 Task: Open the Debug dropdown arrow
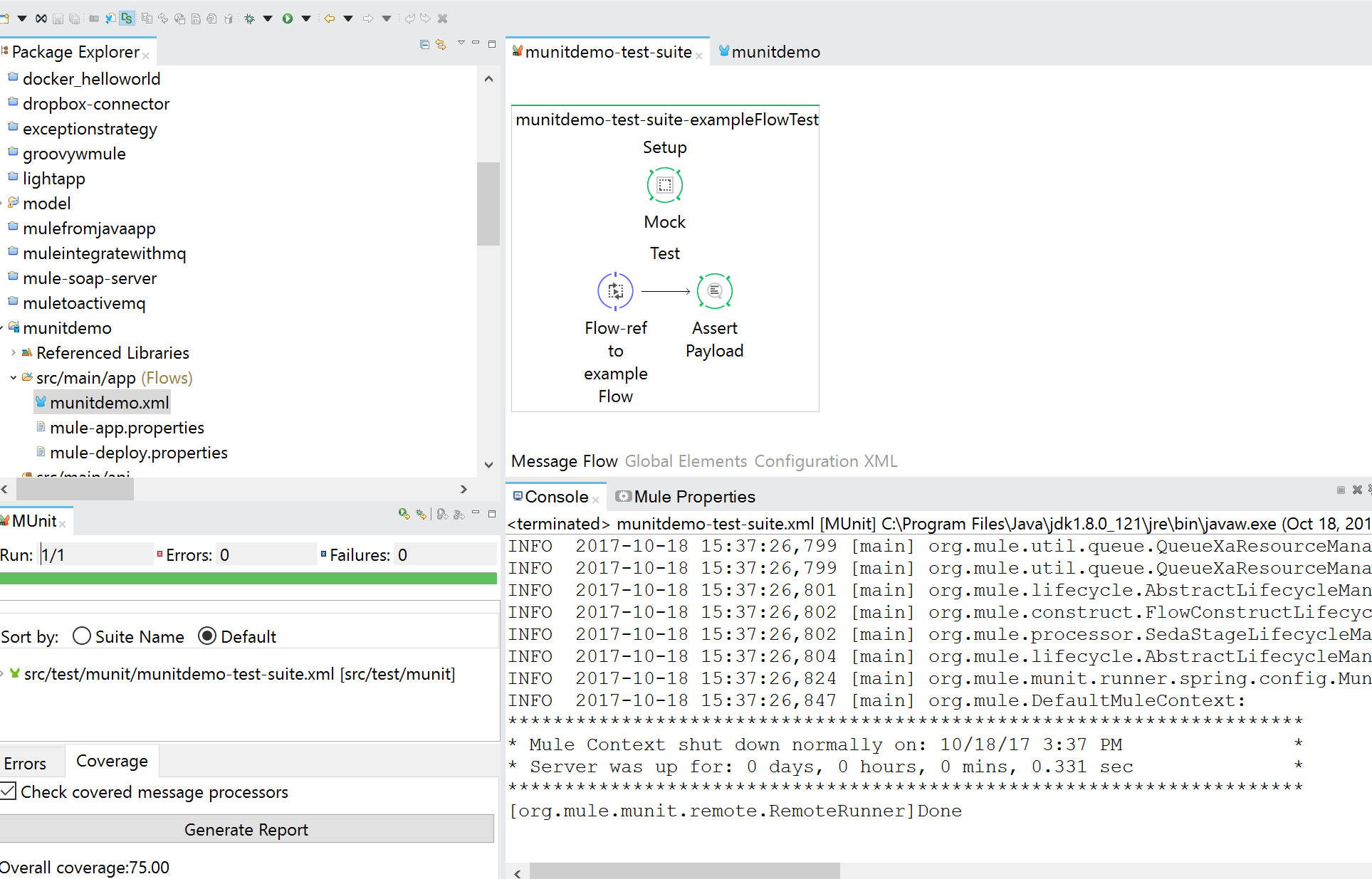click(x=268, y=19)
